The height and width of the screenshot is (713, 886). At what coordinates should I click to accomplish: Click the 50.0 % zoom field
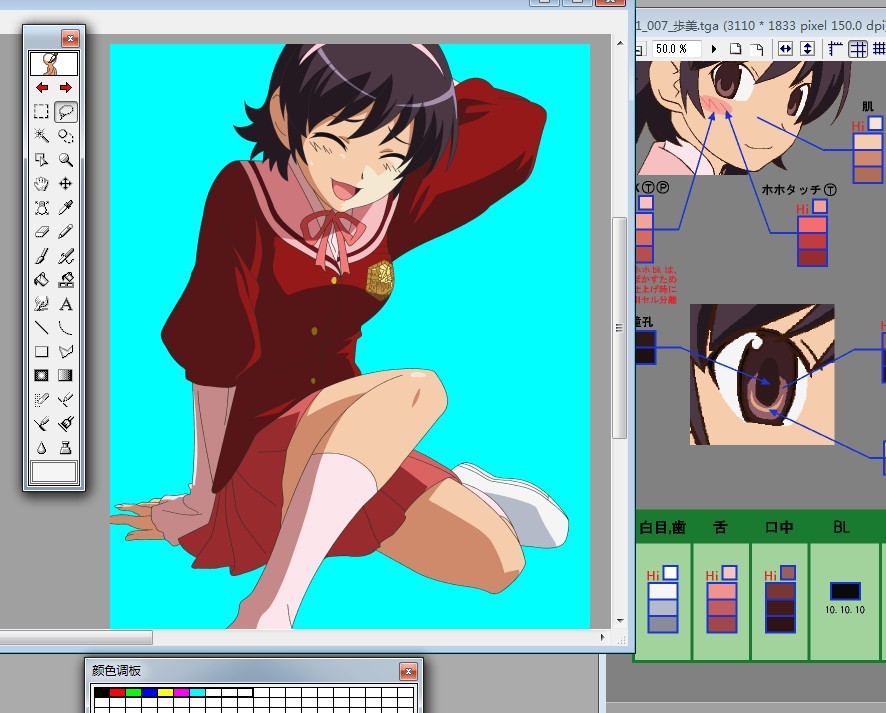coord(675,49)
